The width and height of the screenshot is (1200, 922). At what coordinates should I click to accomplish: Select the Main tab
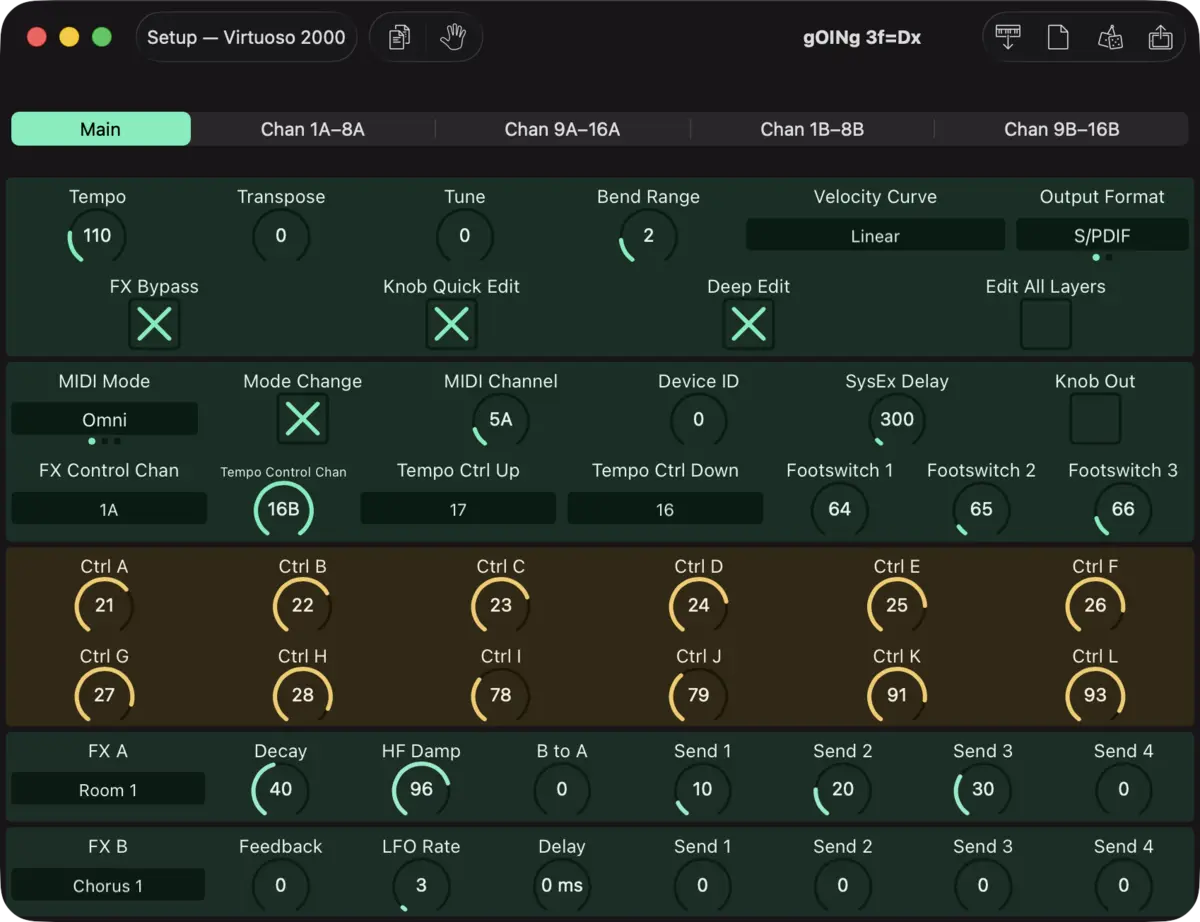pyautogui.click(x=100, y=129)
